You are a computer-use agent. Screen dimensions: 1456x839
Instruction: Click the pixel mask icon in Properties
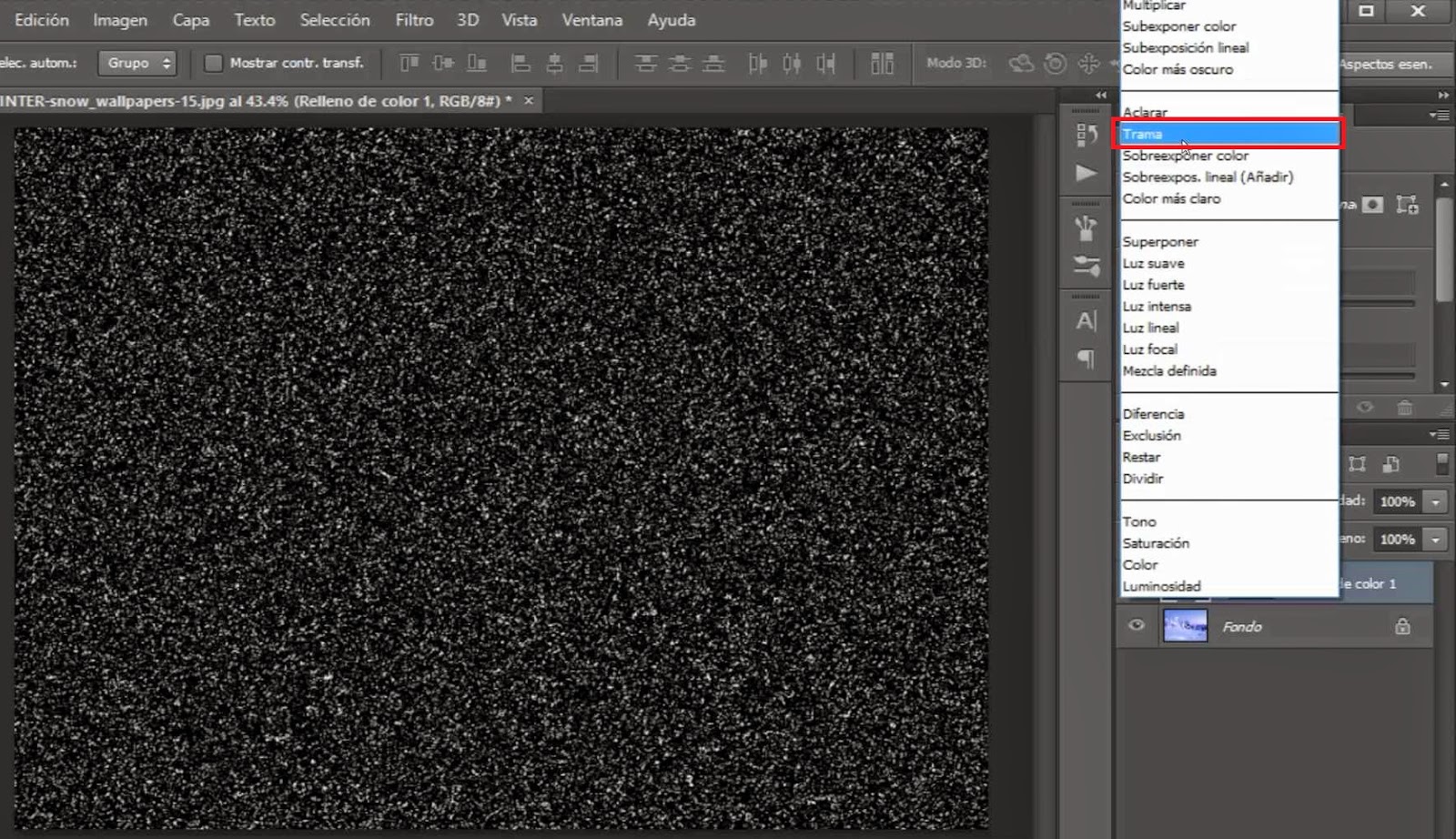1372,205
